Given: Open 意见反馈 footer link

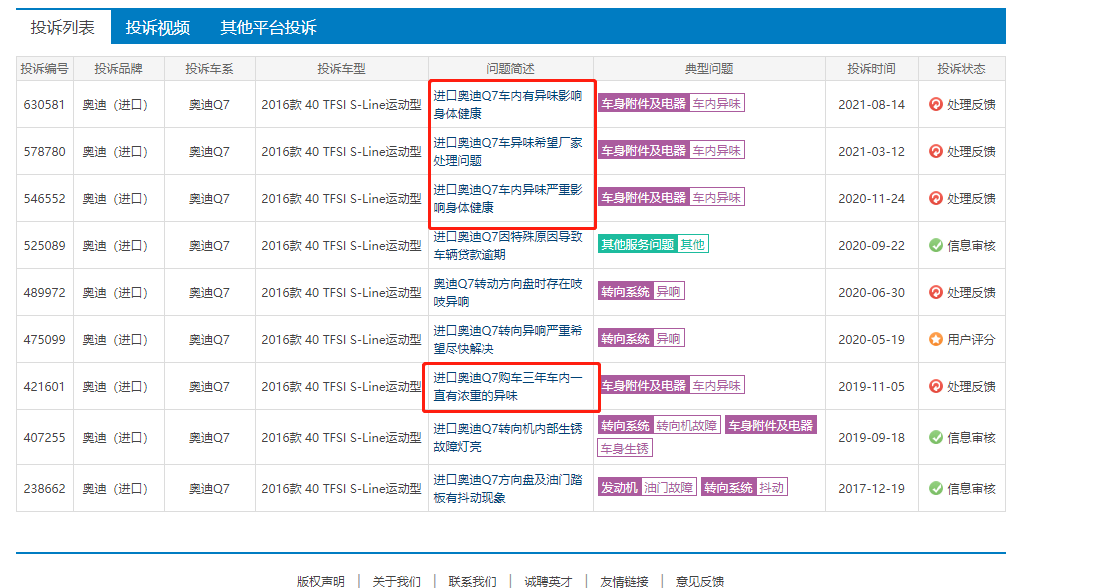Looking at the screenshot, I should (700, 582).
